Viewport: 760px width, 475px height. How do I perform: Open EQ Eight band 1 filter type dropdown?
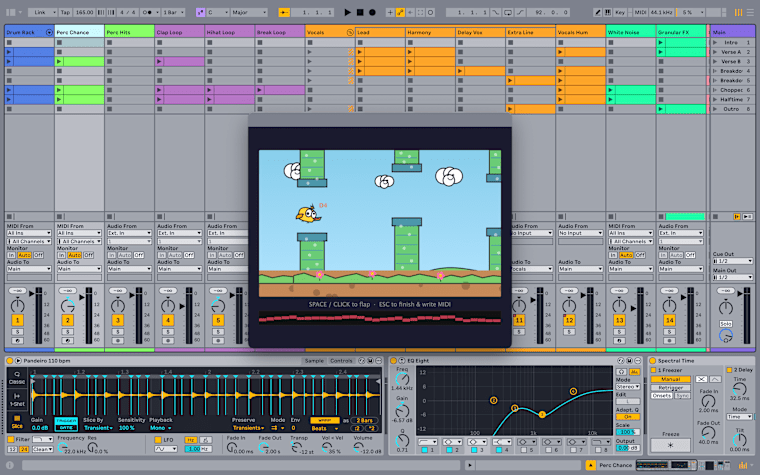pyautogui.click(x=428, y=442)
